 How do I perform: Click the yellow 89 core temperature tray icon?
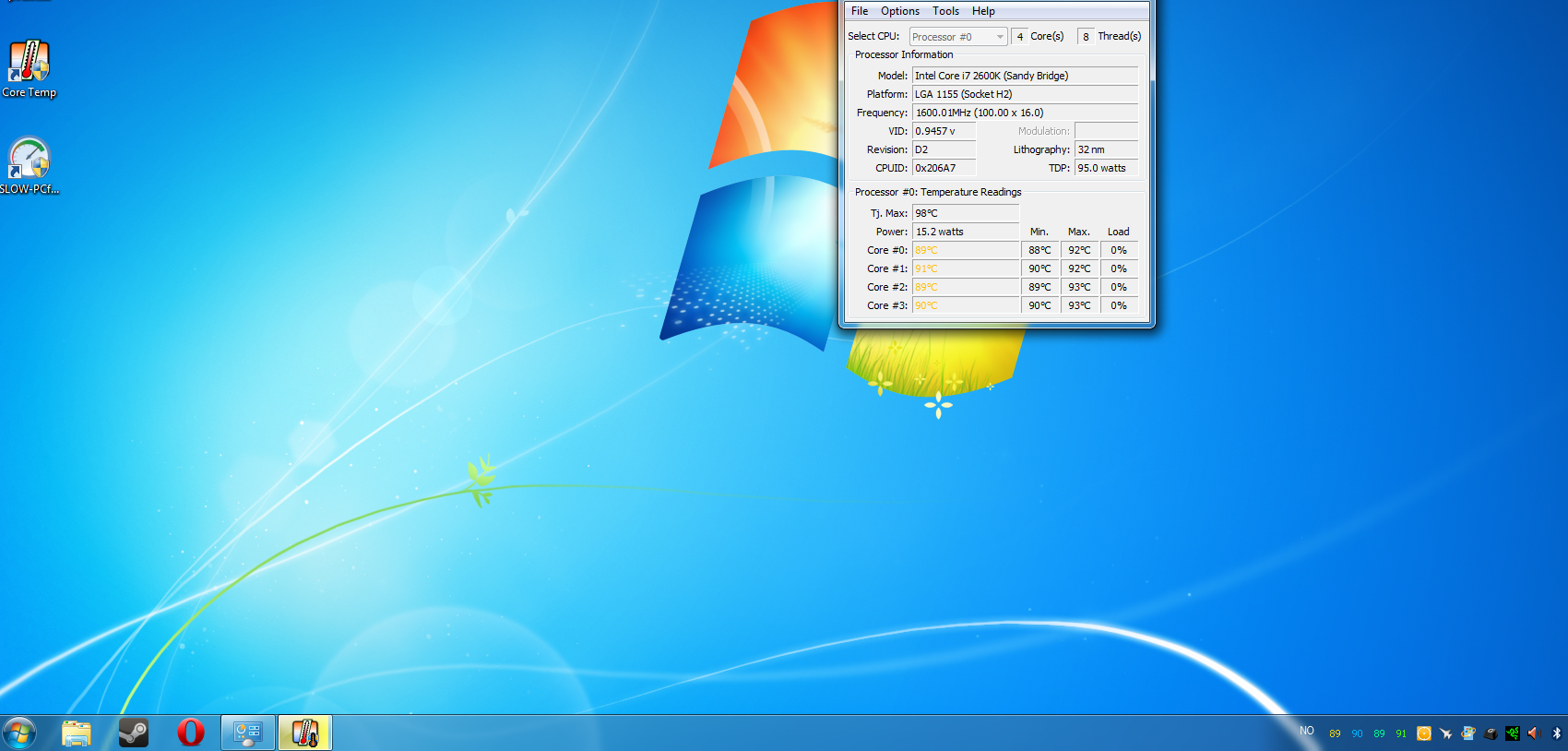tap(1335, 733)
